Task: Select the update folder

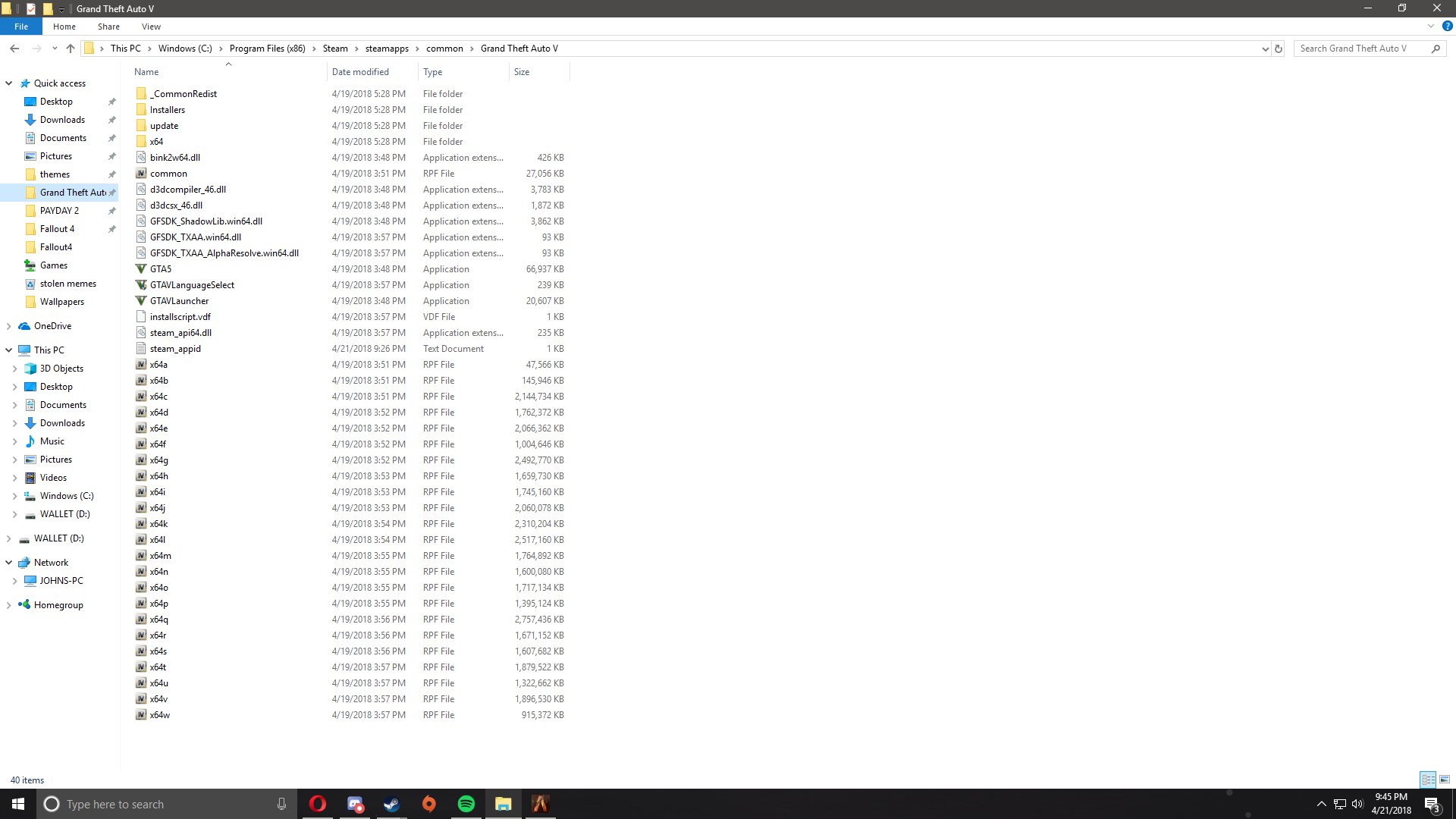Action: tap(165, 126)
